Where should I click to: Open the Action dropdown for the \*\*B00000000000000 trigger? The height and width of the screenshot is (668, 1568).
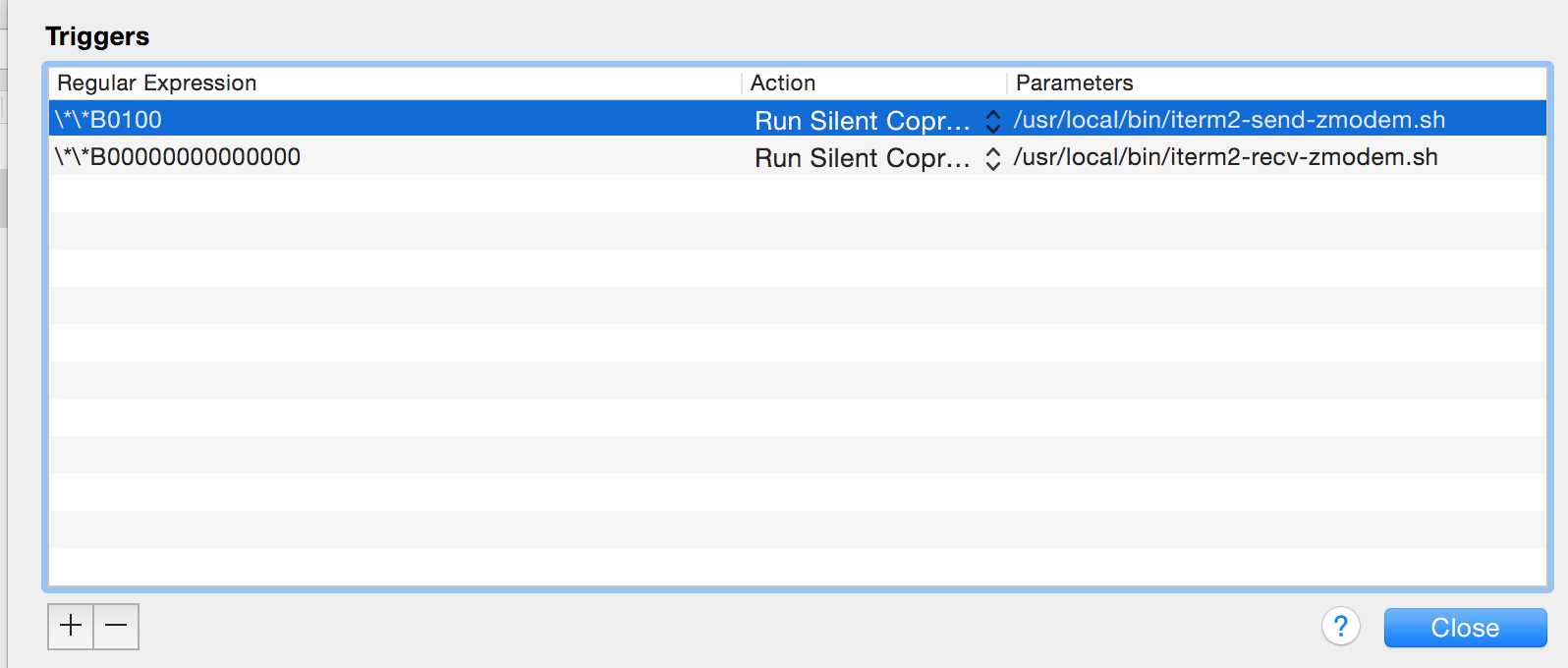(x=862, y=158)
